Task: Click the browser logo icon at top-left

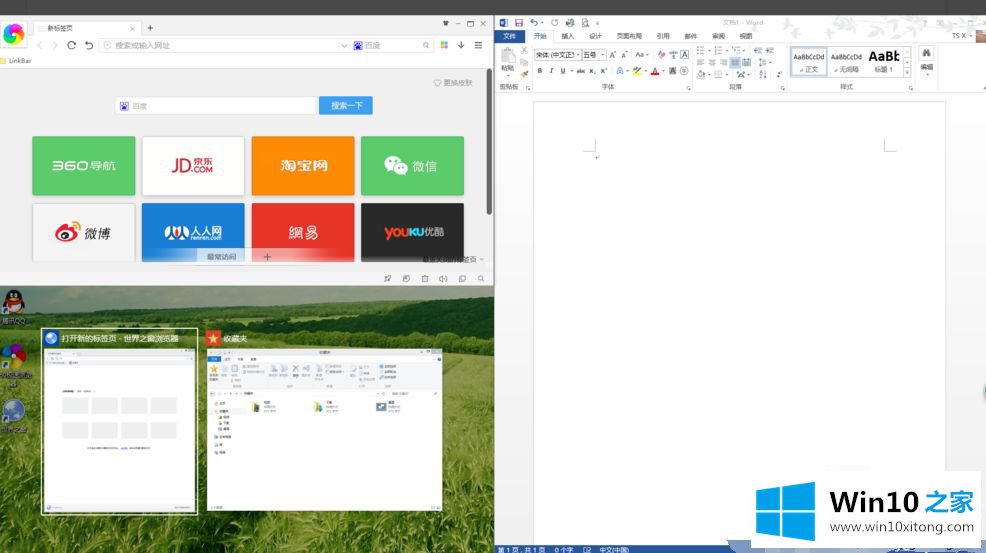Action: coord(13,33)
